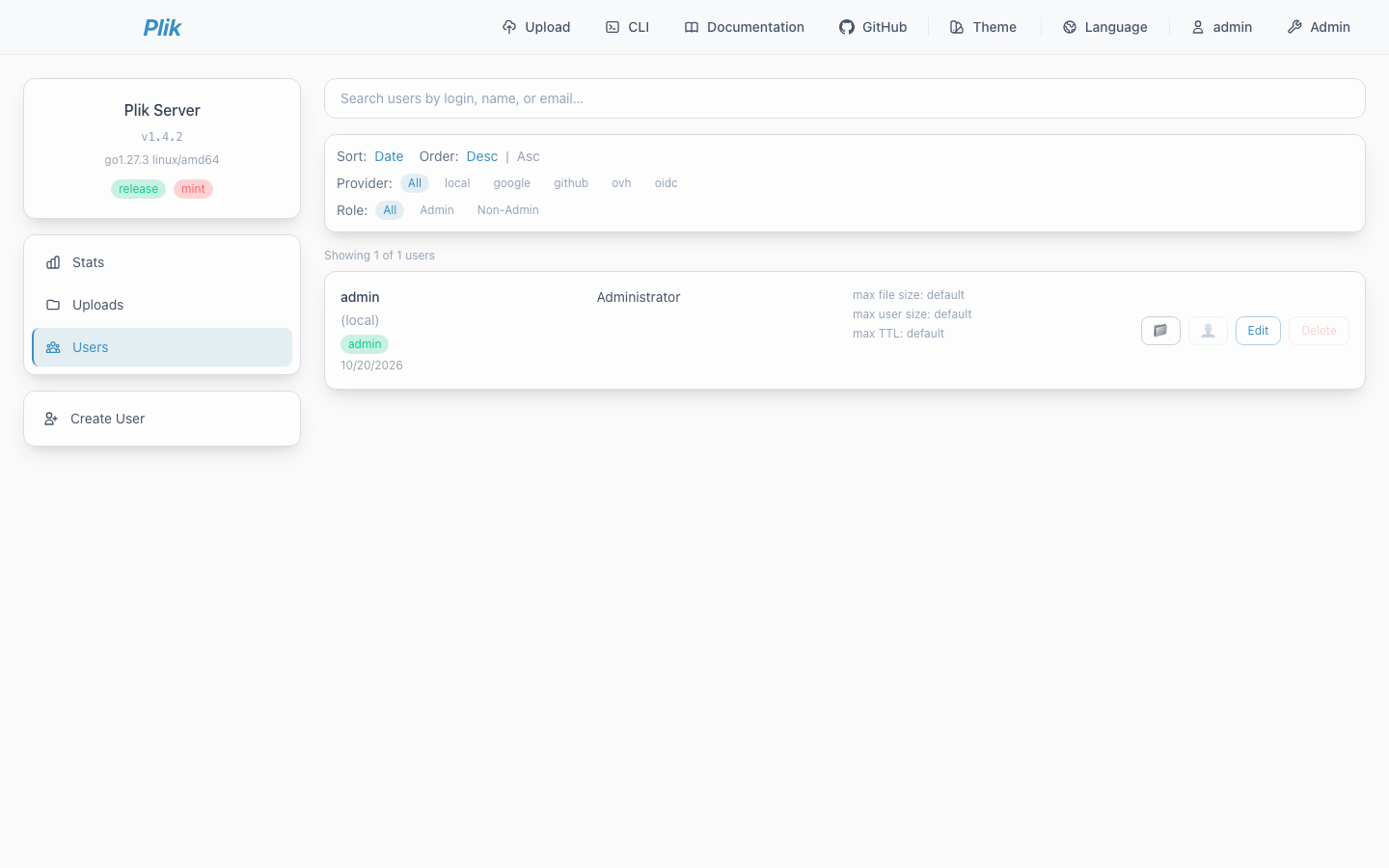1389x868 pixels.
Task: Click the 'go1.27.3 linux/amd64' build text
Action: (162, 160)
